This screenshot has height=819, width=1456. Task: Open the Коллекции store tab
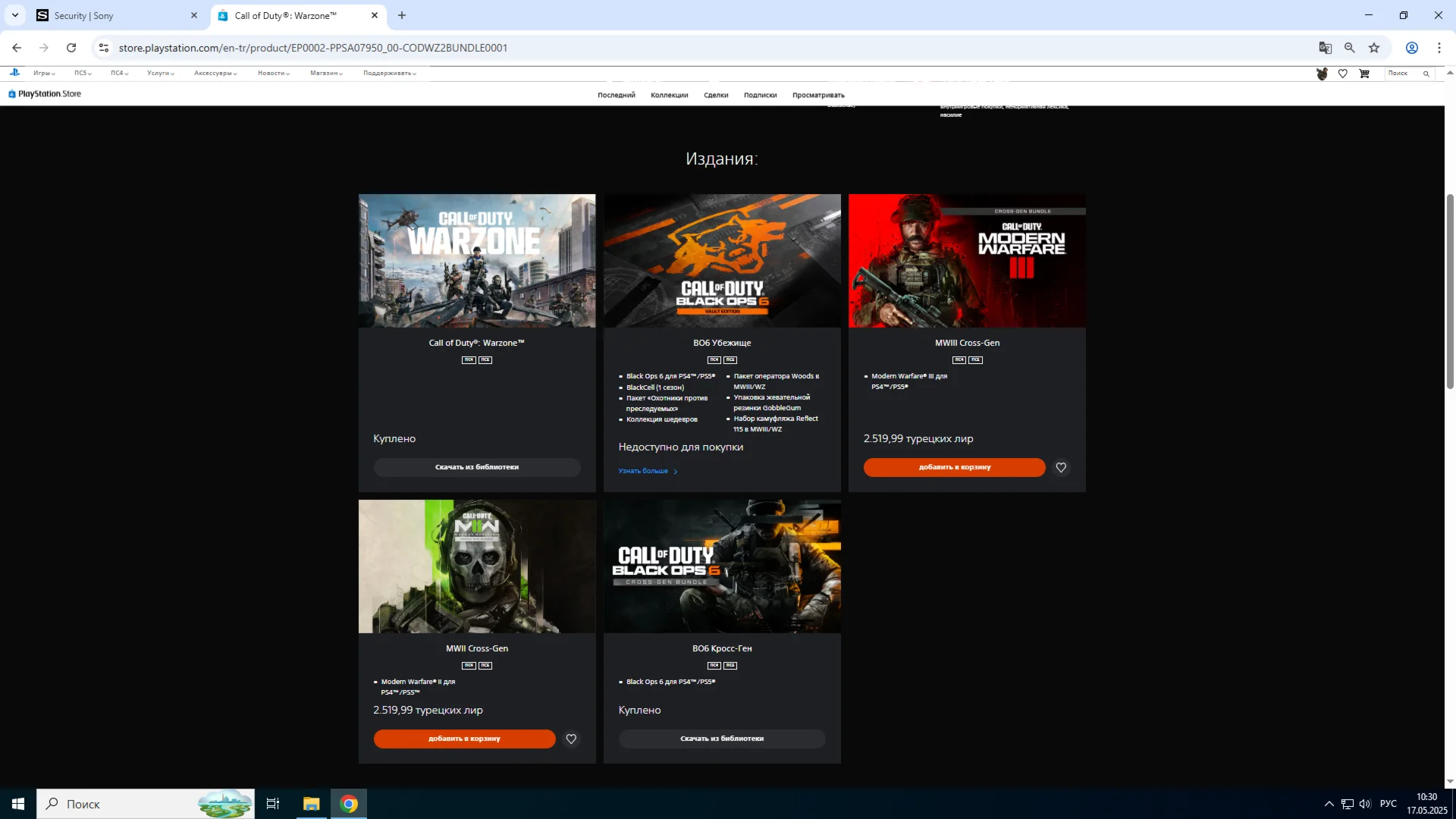coord(669,96)
